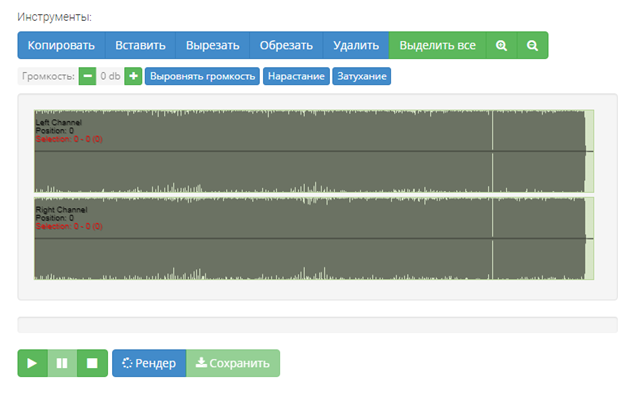
Task: Click the zoom out magnifier icon
Action: [532, 45]
